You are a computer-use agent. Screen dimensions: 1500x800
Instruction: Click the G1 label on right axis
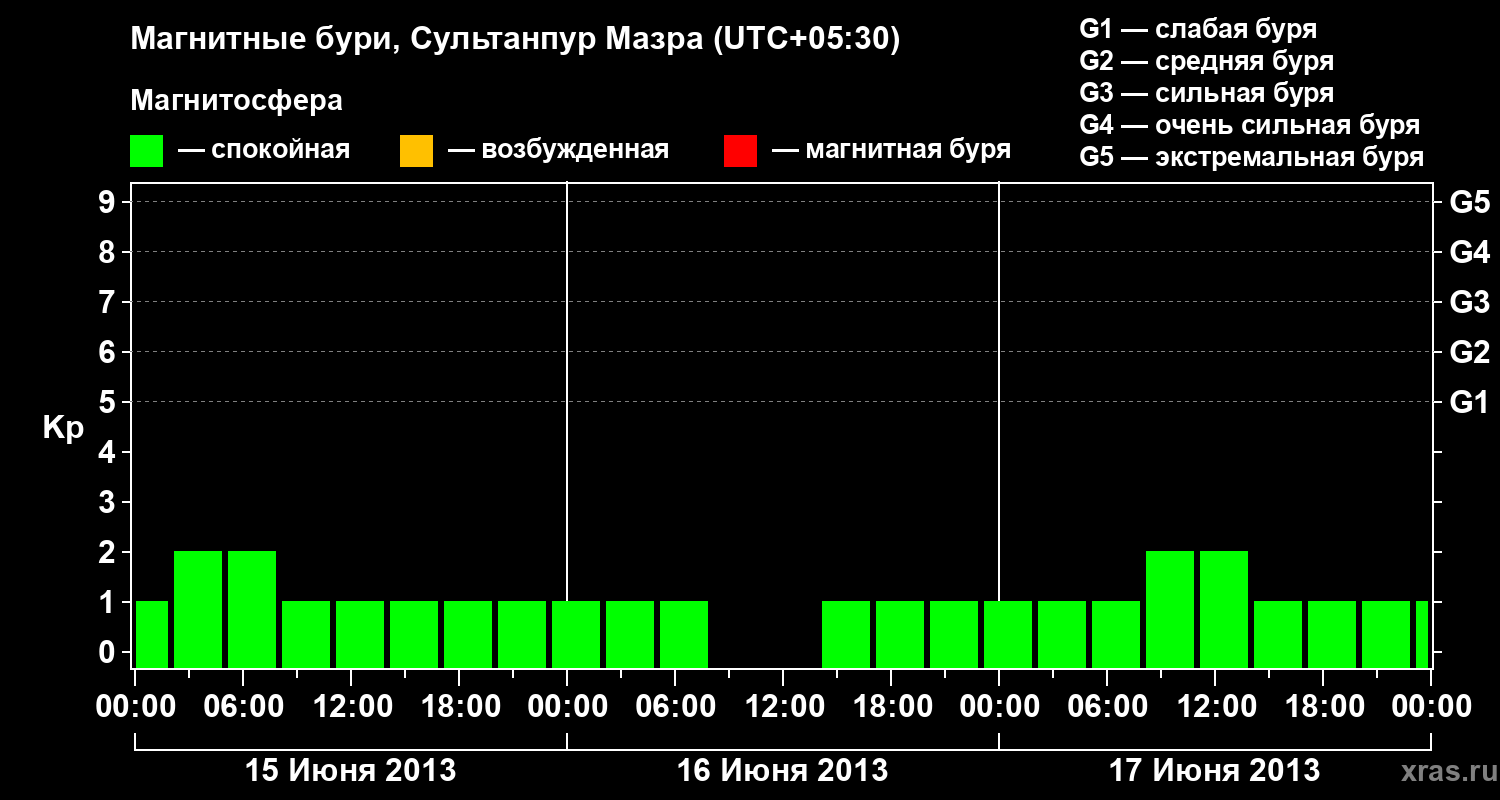click(1469, 402)
